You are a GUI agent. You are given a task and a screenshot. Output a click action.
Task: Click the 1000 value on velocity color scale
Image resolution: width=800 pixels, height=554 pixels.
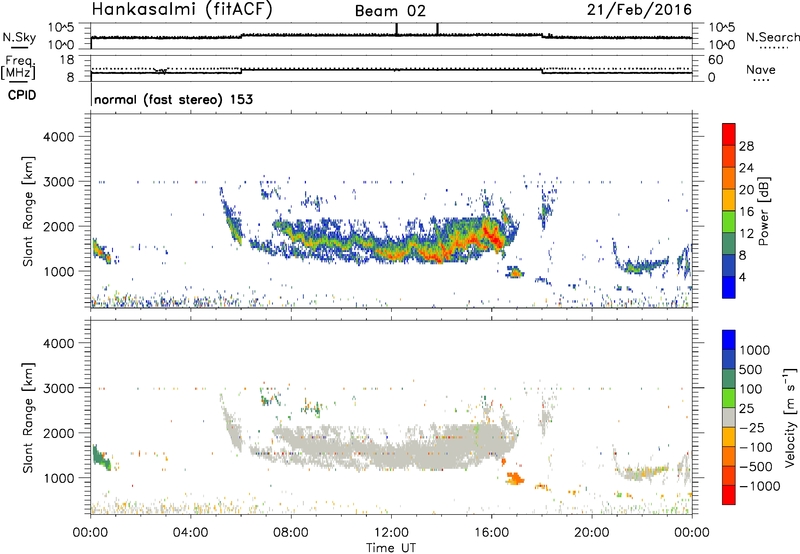click(754, 350)
